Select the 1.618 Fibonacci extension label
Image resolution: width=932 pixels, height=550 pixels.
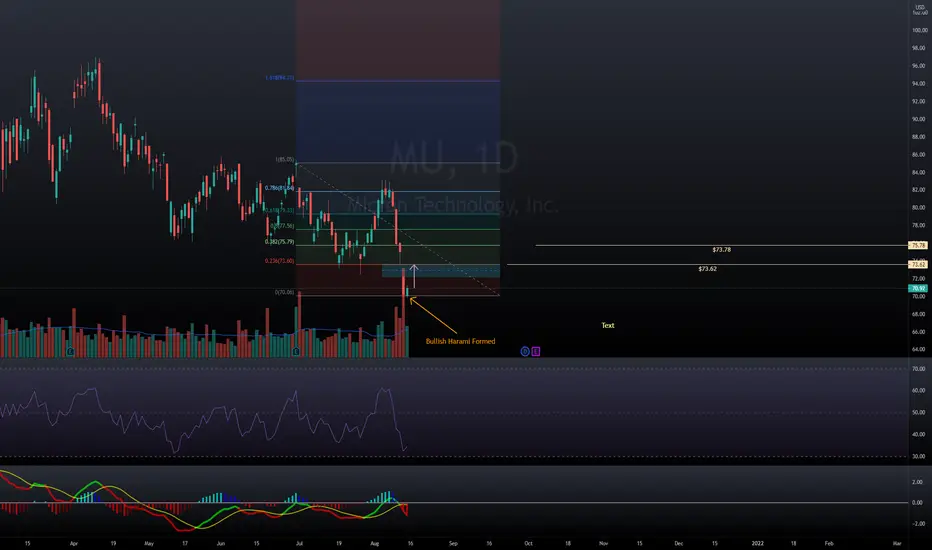(x=279, y=78)
